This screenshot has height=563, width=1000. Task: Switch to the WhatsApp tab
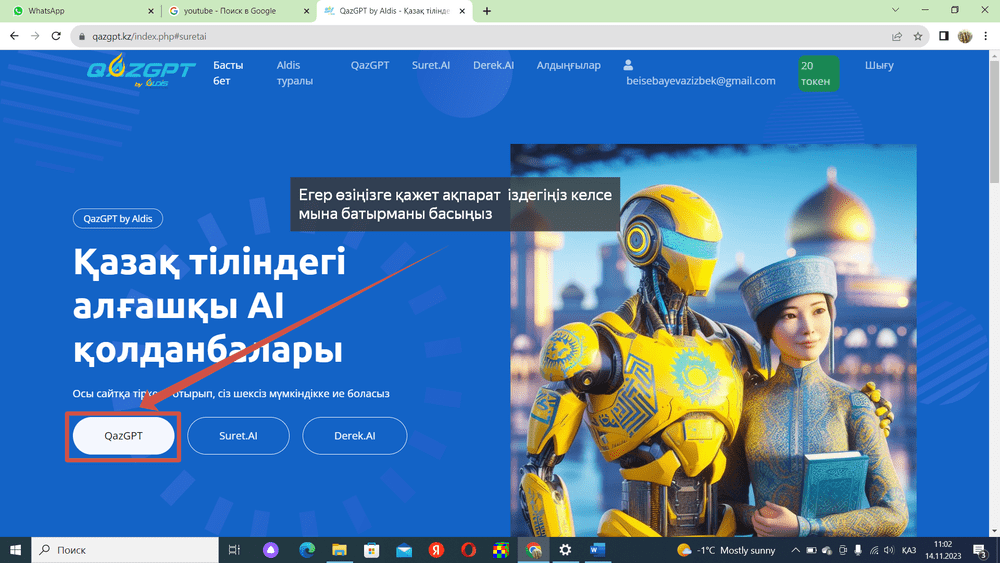point(80,11)
